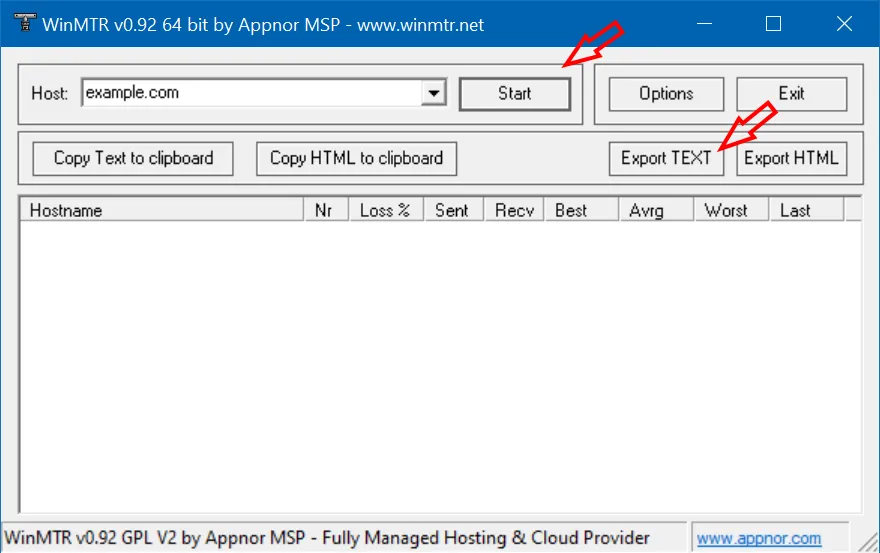Sort by Hostname column header

pos(162,211)
